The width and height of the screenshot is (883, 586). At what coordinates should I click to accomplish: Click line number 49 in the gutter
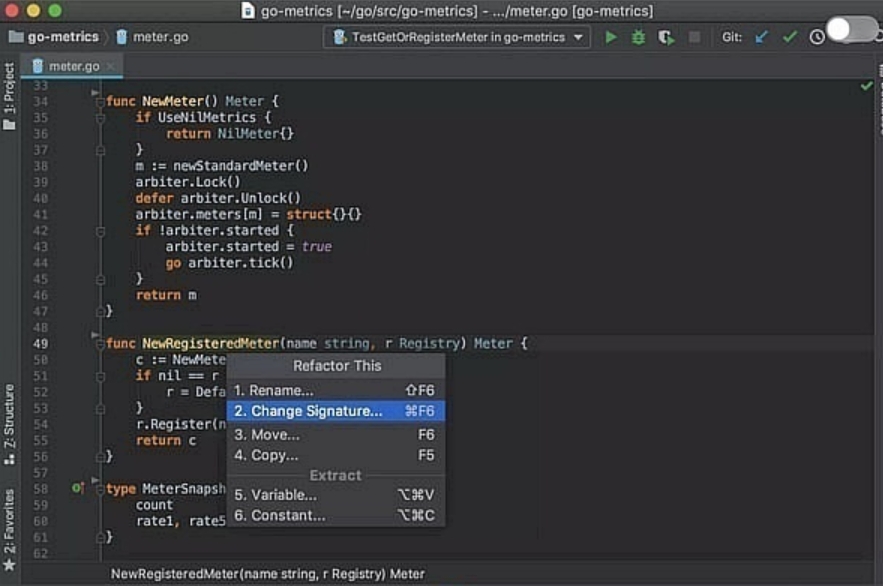(41, 344)
